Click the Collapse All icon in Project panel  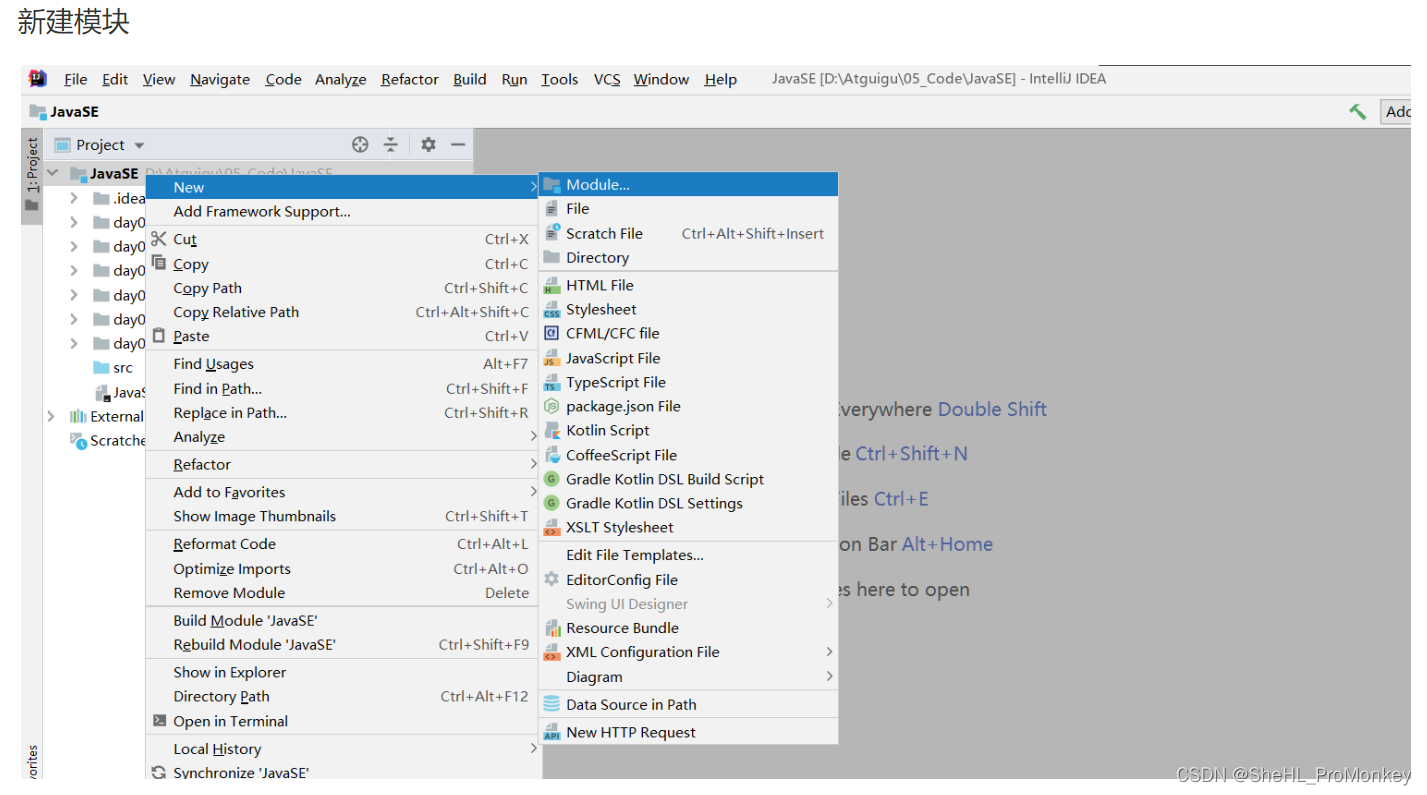[x=391, y=145]
